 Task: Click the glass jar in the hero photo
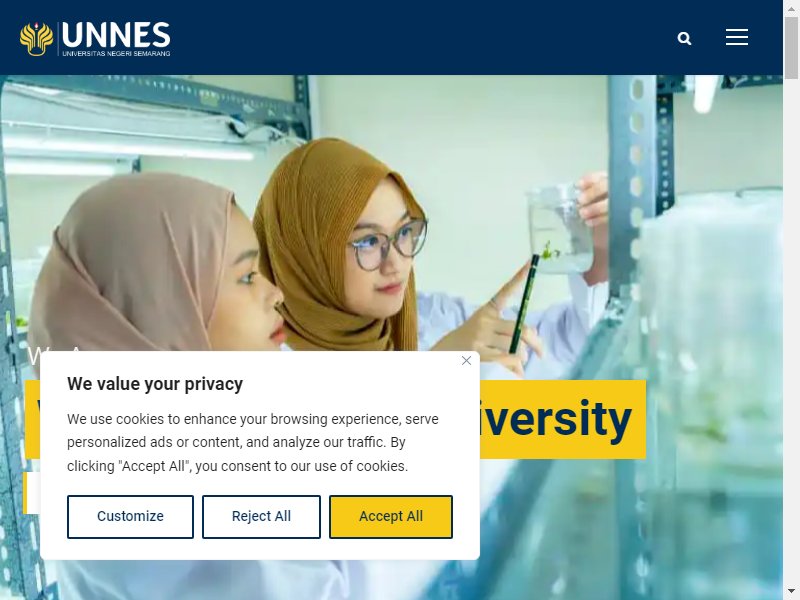tap(560, 230)
